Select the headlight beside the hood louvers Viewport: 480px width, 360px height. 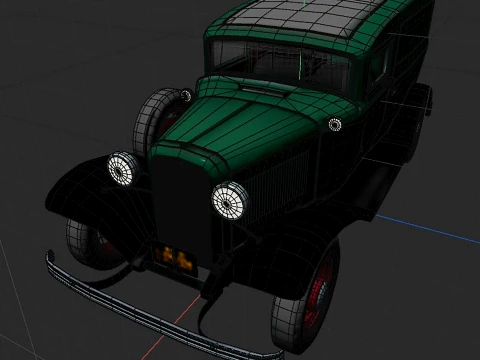[230, 201]
